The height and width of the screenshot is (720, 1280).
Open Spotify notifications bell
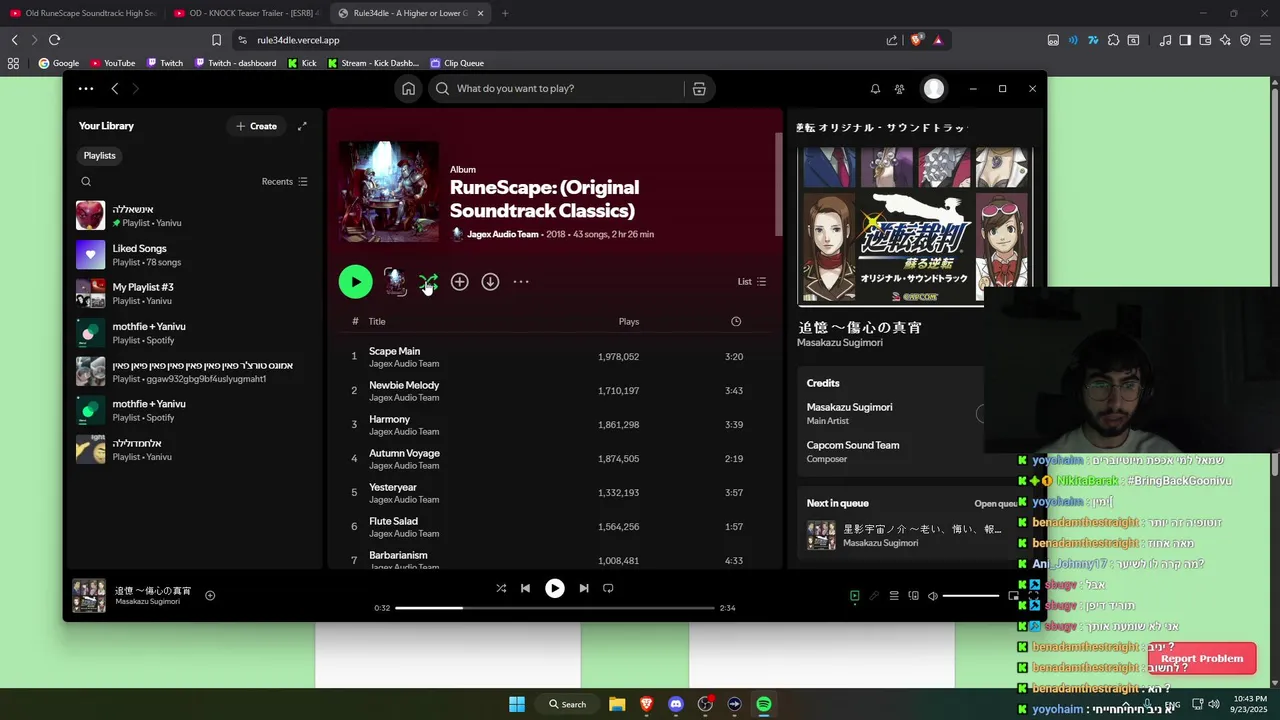[875, 89]
